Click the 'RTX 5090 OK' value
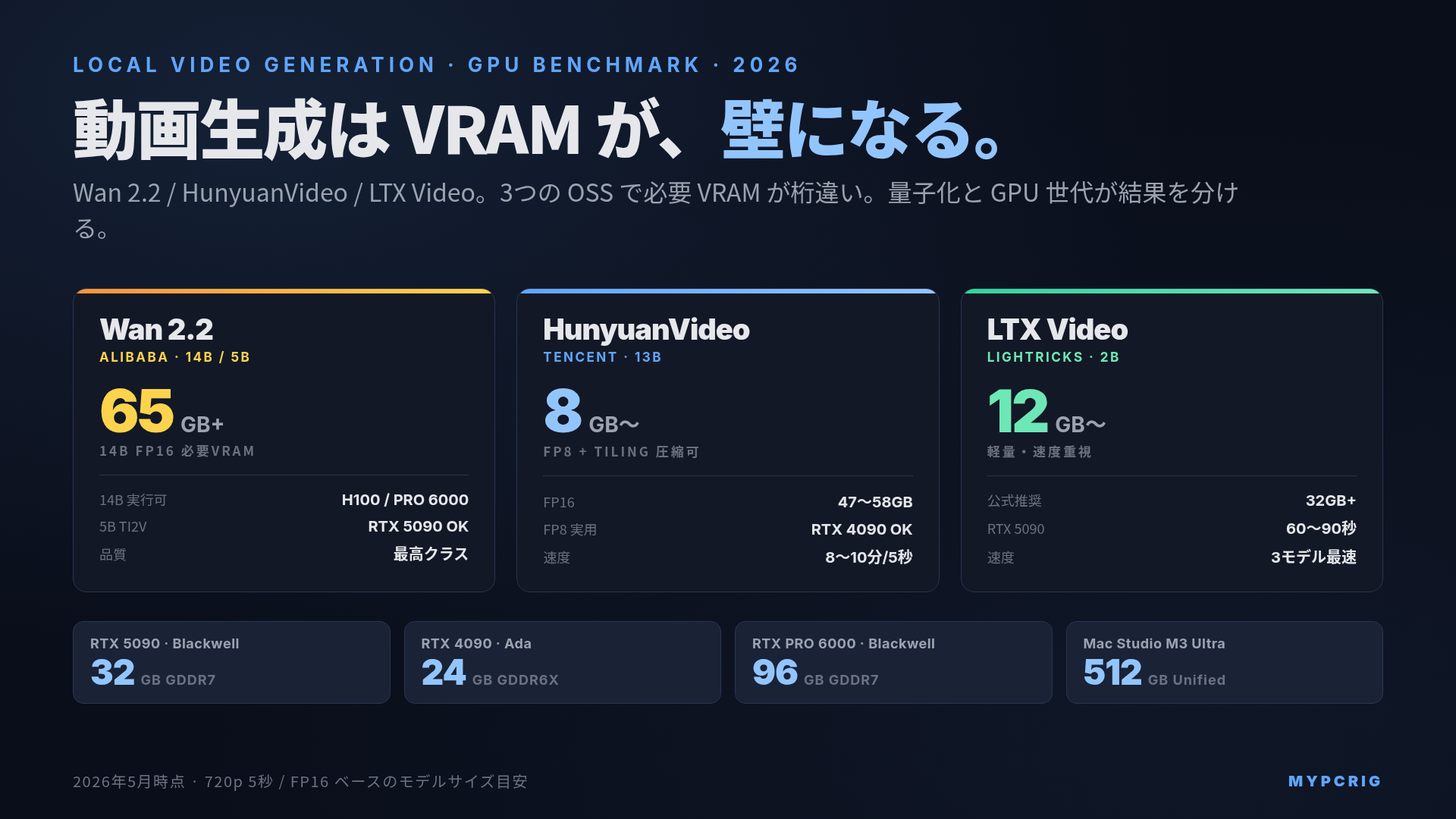 click(x=418, y=526)
